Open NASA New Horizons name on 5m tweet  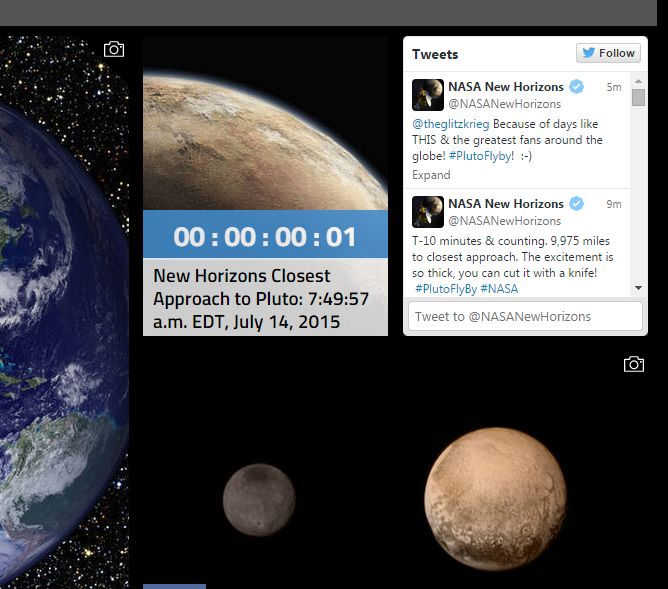coord(506,86)
